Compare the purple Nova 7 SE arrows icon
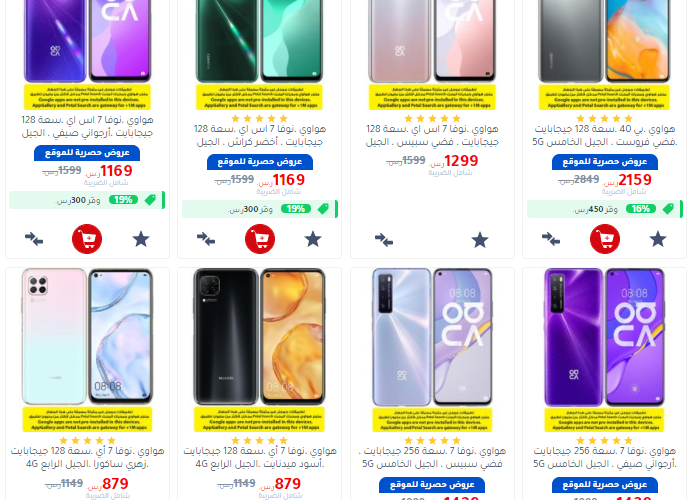The width and height of the screenshot is (692, 500). (34, 239)
